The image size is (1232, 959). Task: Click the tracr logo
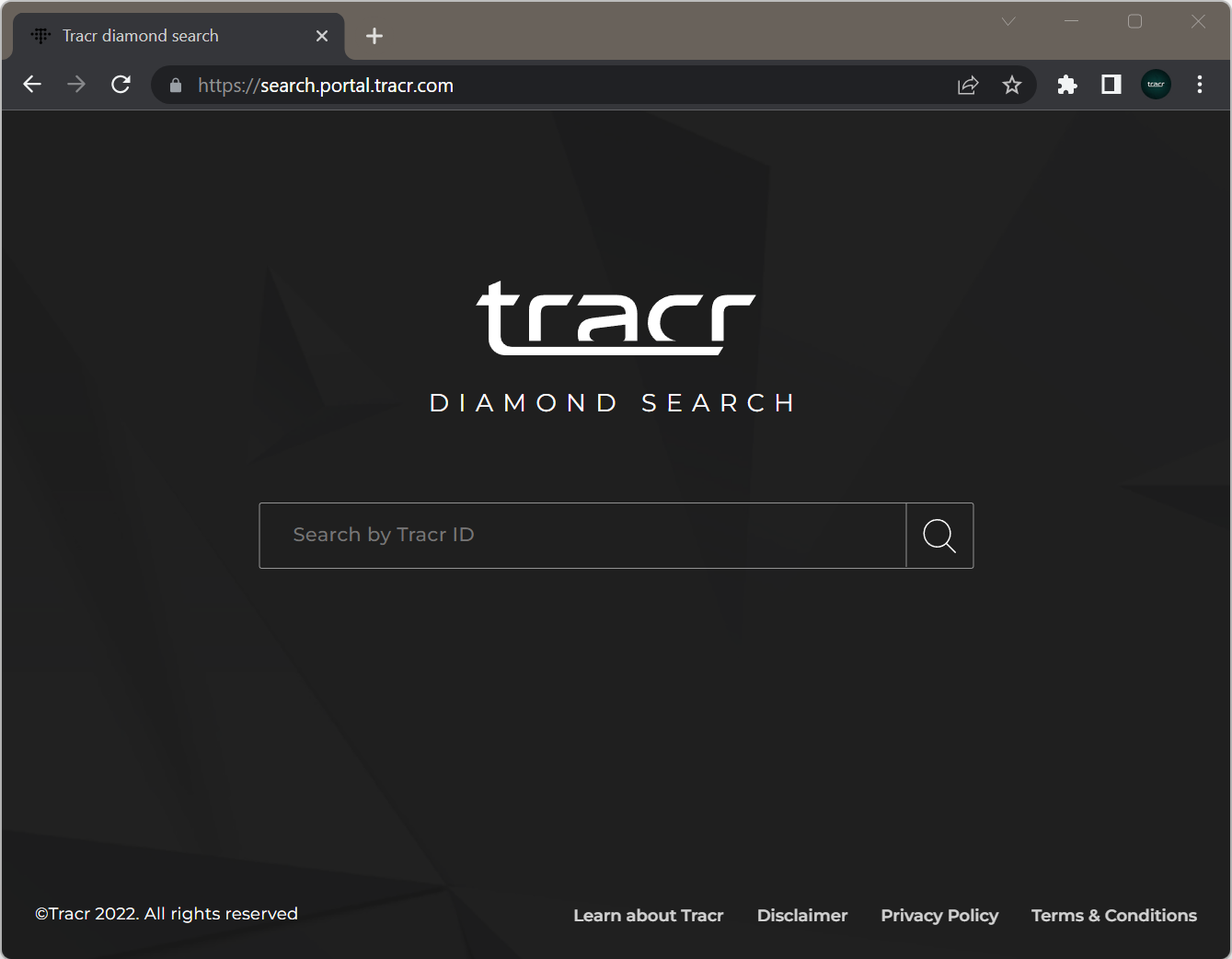(616, 318)
